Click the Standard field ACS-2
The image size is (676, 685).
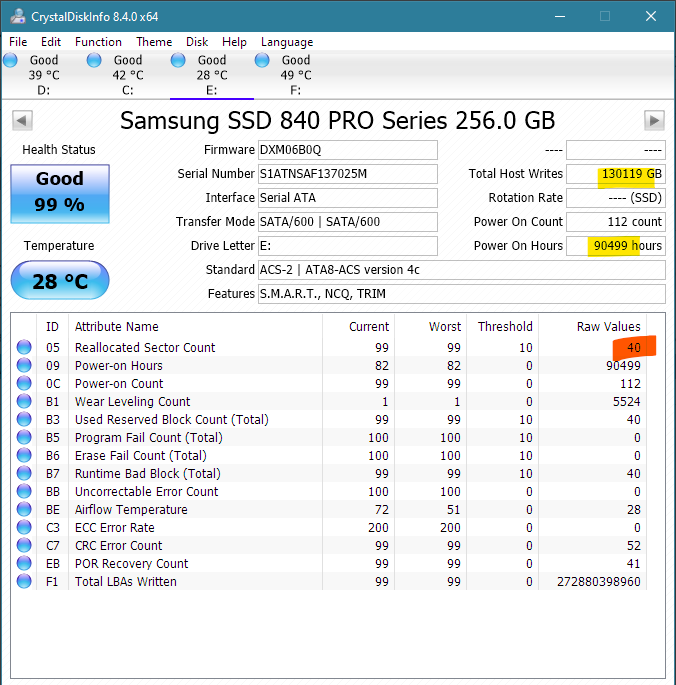coord(462,270)
